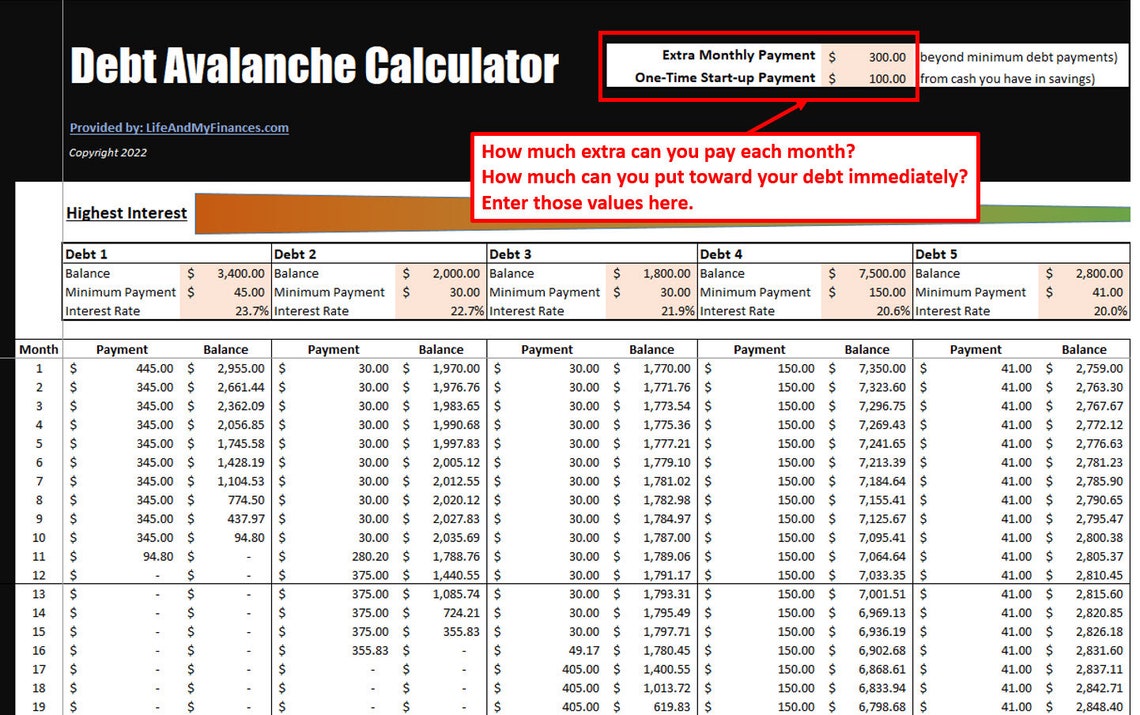The height and width of the screenshot is (715, 1140).
Task: Click the Copyright 2022 text
Action: pyautogui.click(x=107, y=152)
